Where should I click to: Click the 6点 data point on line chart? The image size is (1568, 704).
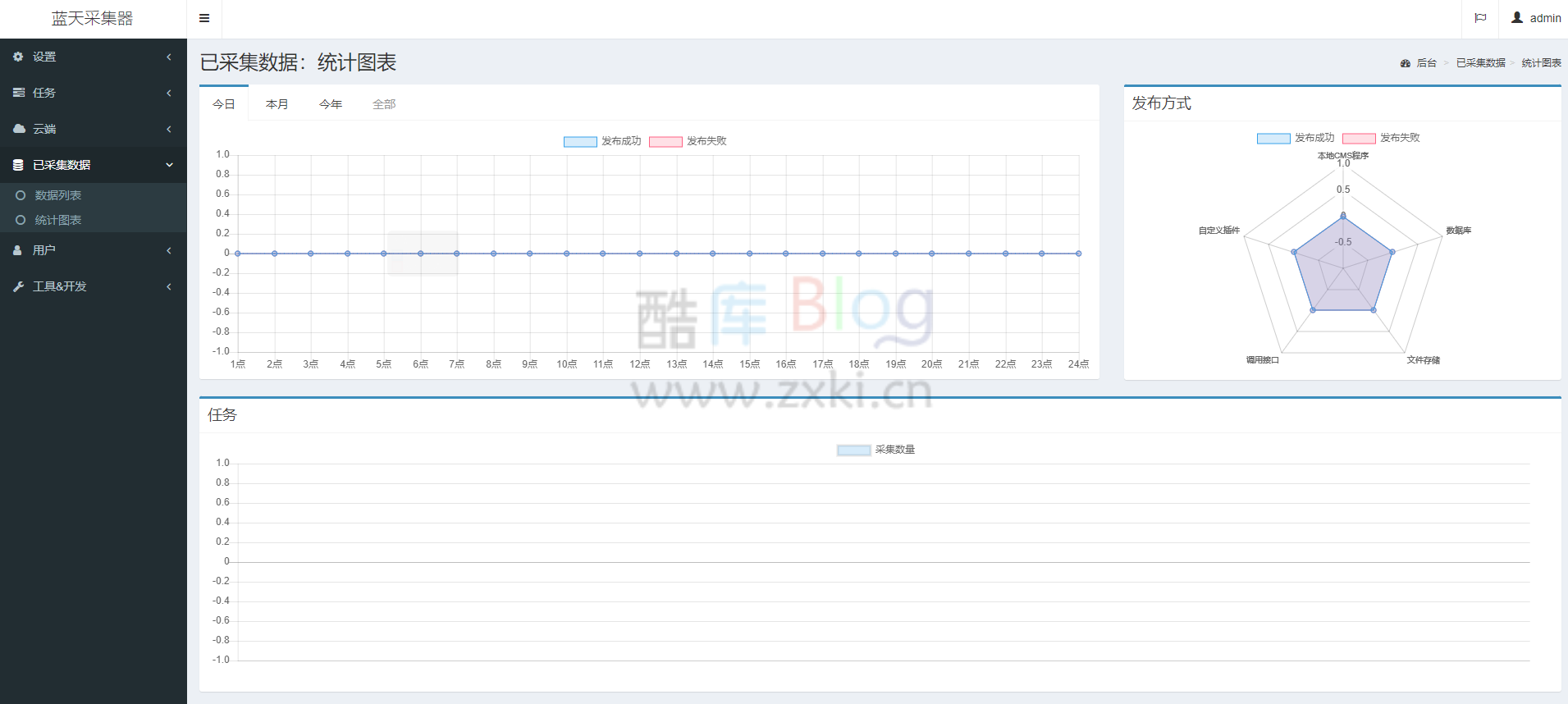tap(420, 254)
